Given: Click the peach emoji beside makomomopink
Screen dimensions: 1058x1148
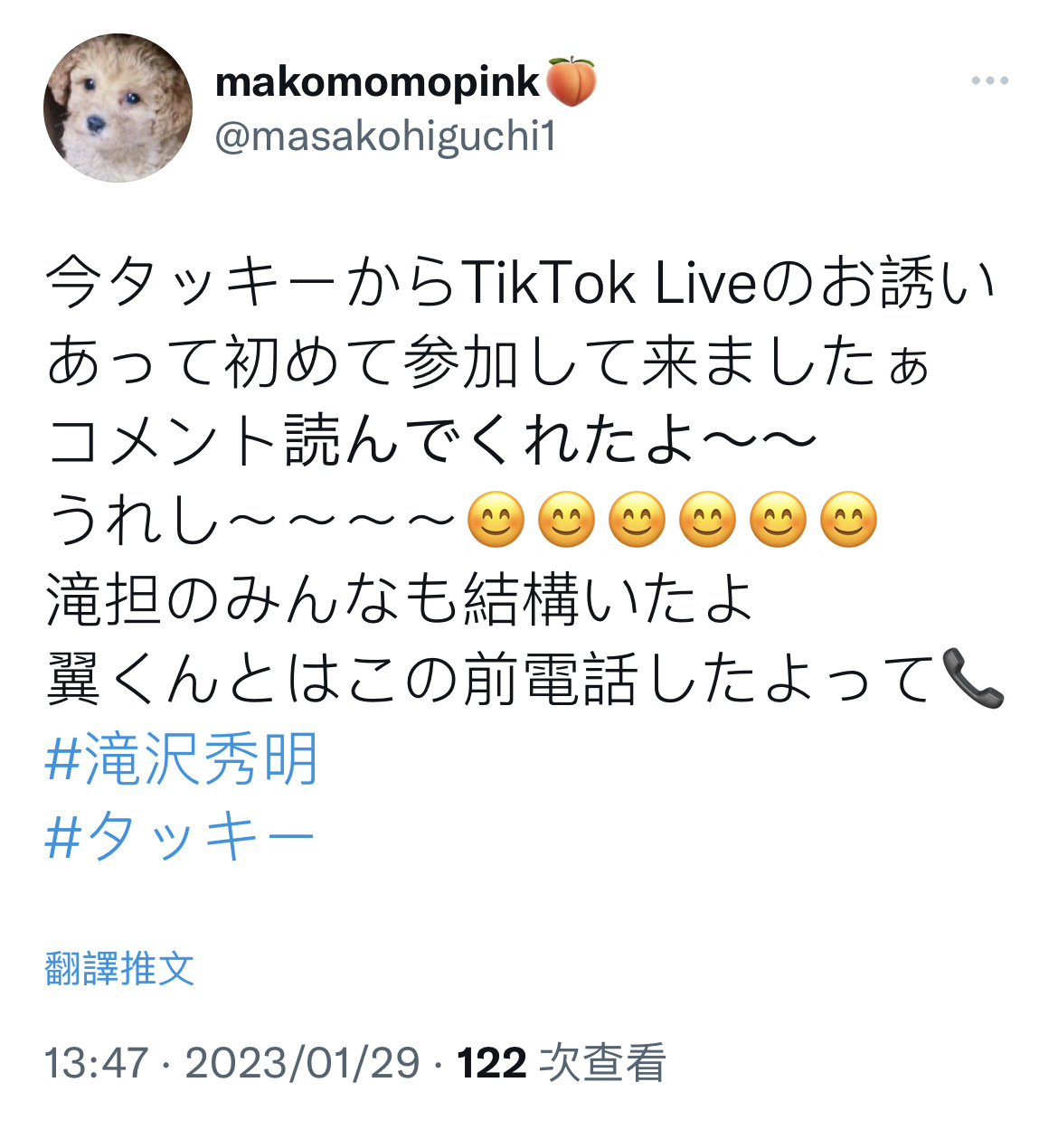Looking at the screenshot, I should pyautogui.click(x=572, y=81).
